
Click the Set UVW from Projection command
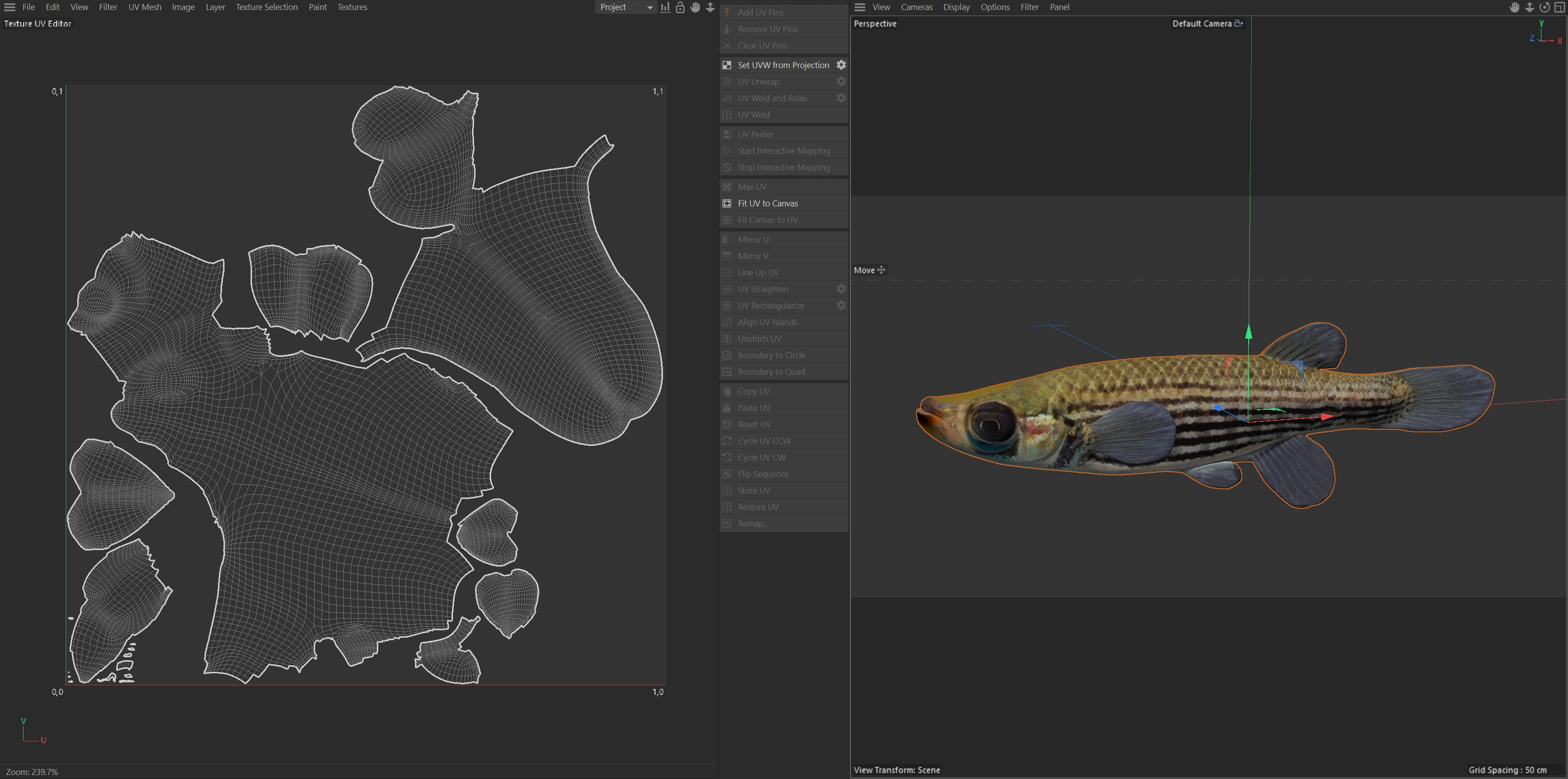click(x=783, y=65)
